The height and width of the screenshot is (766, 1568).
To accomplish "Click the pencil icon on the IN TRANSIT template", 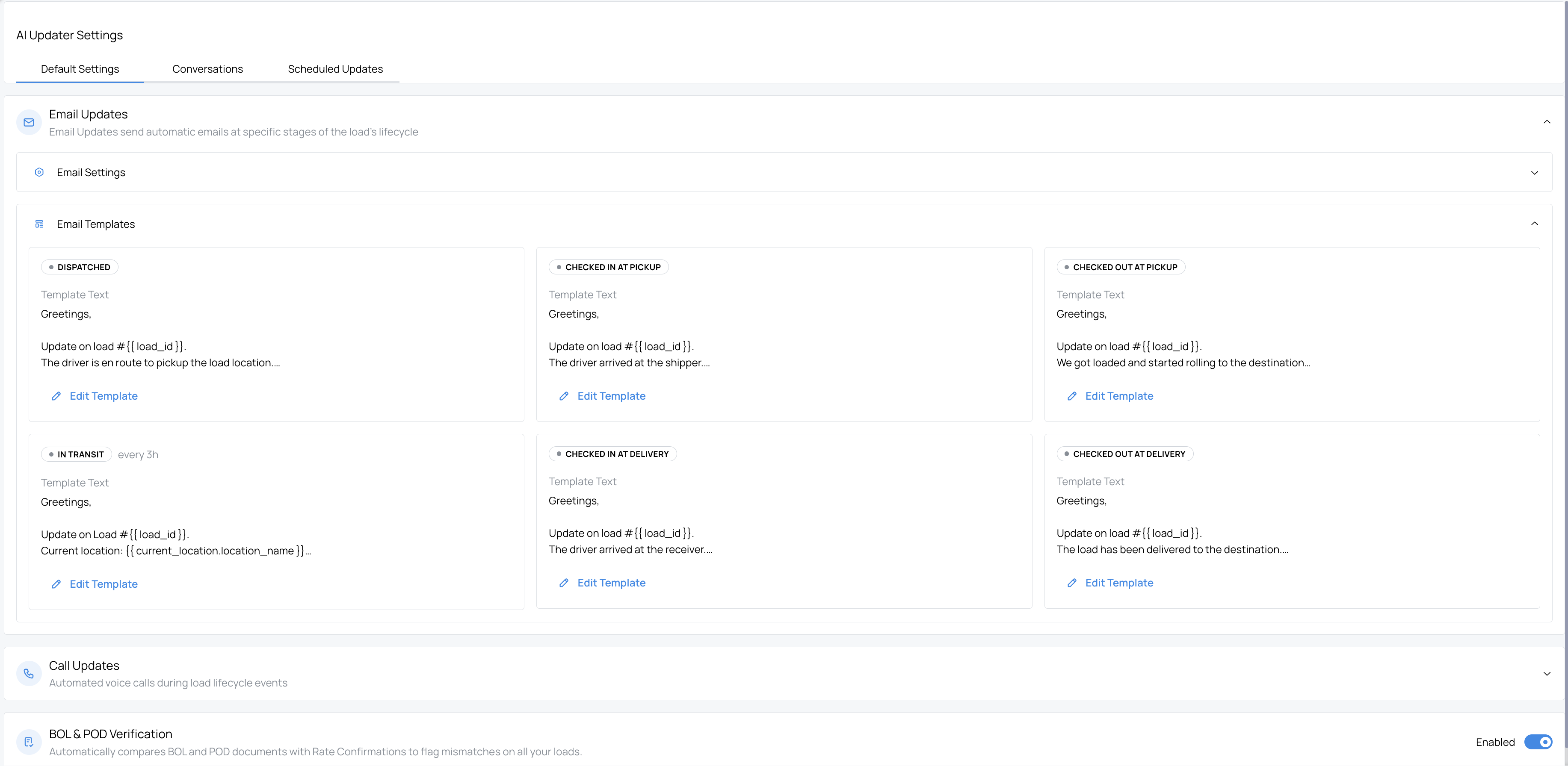I will (x=56, y=583).
